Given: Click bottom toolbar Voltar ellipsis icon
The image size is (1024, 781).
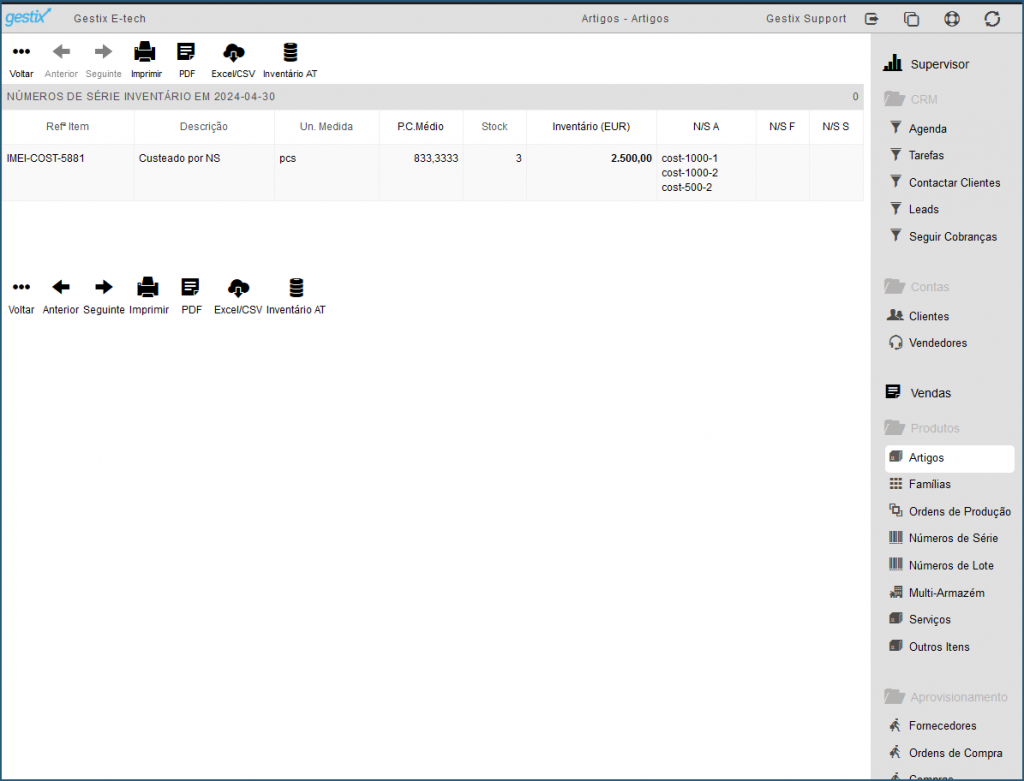Looking at the screenshot, I should pos(22,287).
